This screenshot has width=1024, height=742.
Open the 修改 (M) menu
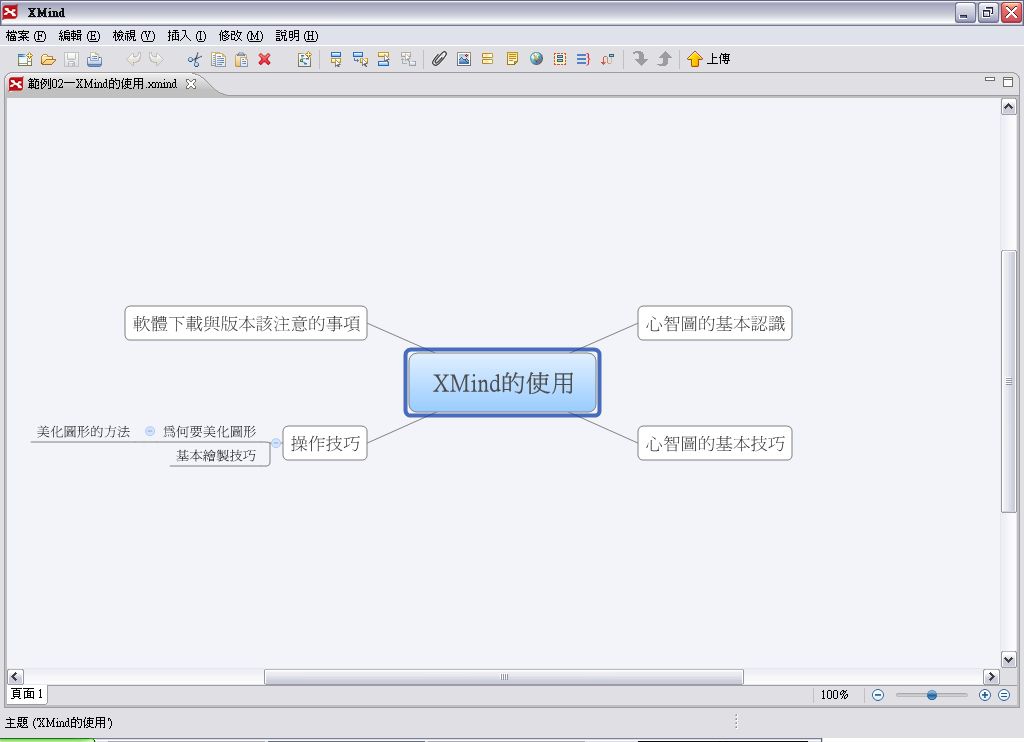(241, 36)
